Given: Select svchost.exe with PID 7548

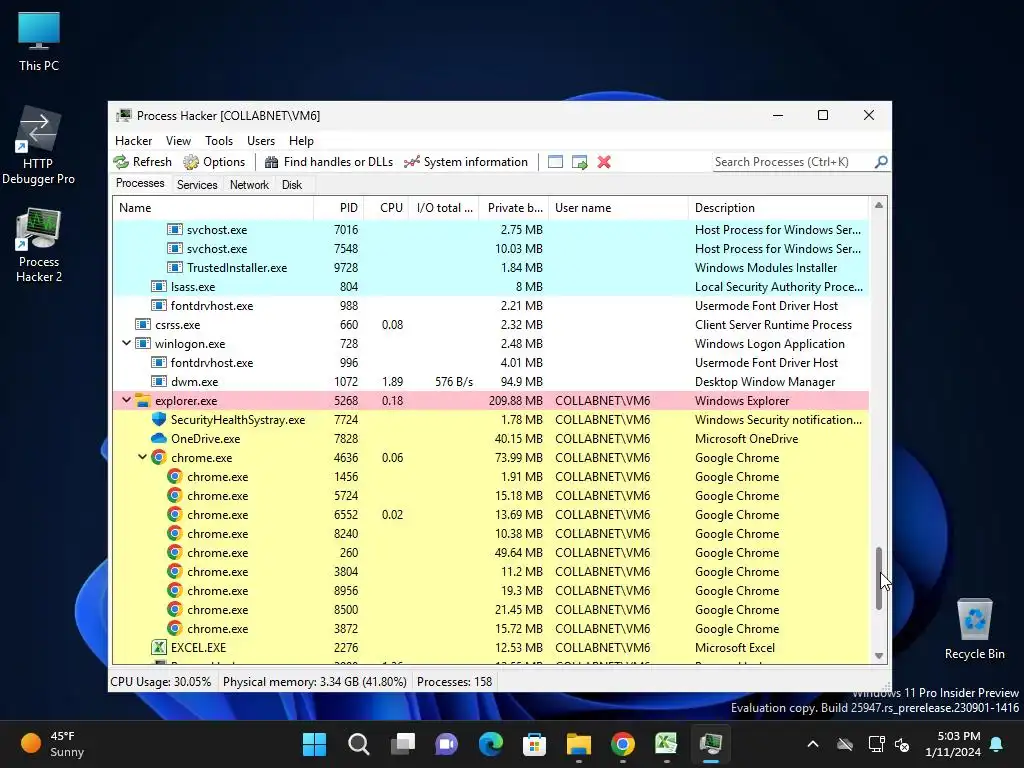Looking at the screenshot, I should click(x=491, y=248).
